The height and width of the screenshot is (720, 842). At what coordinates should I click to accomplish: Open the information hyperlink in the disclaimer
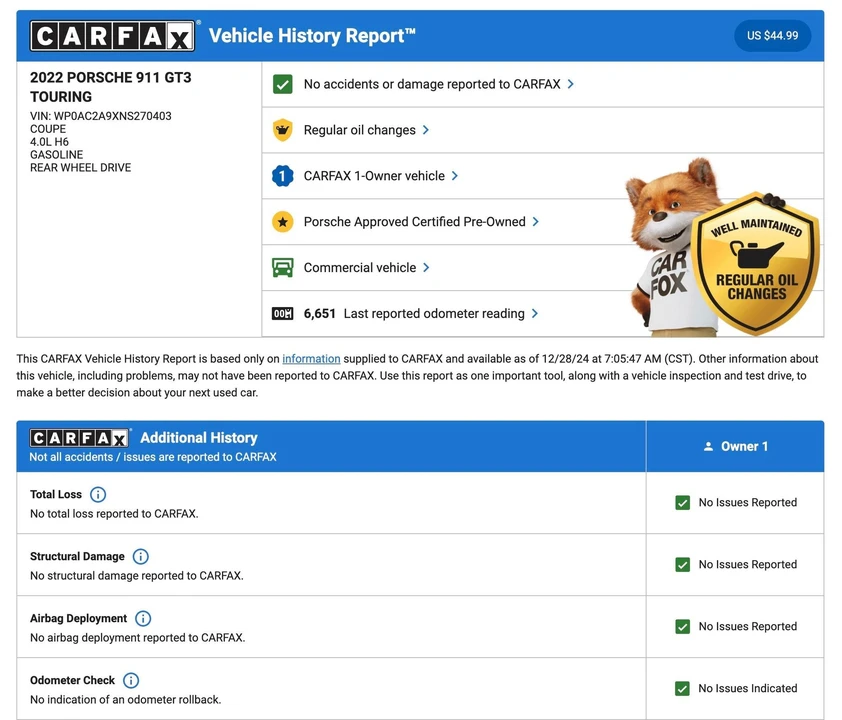pos(311,359)
